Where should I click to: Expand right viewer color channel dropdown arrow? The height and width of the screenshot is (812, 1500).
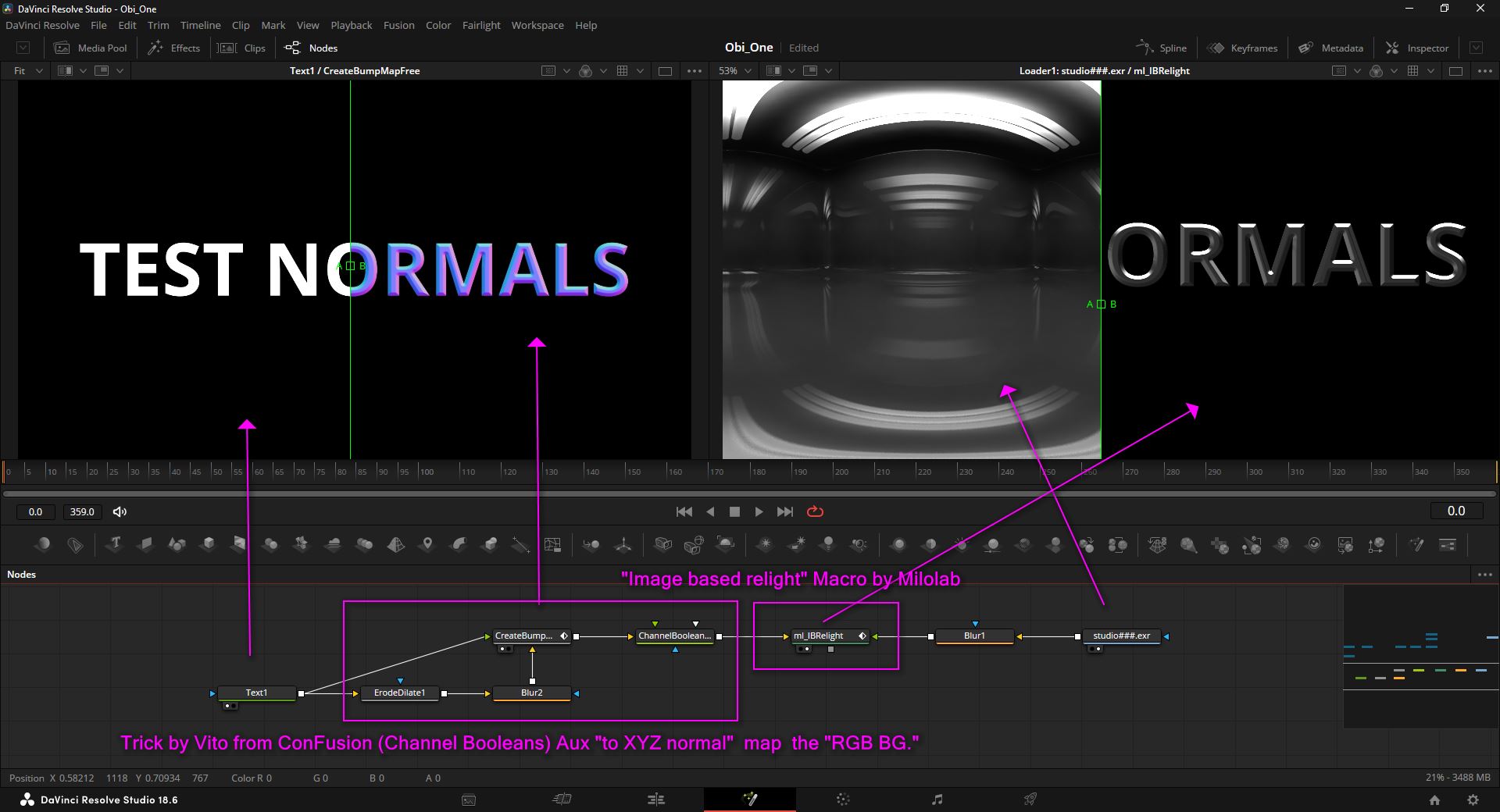click(x=1394, y=70)
